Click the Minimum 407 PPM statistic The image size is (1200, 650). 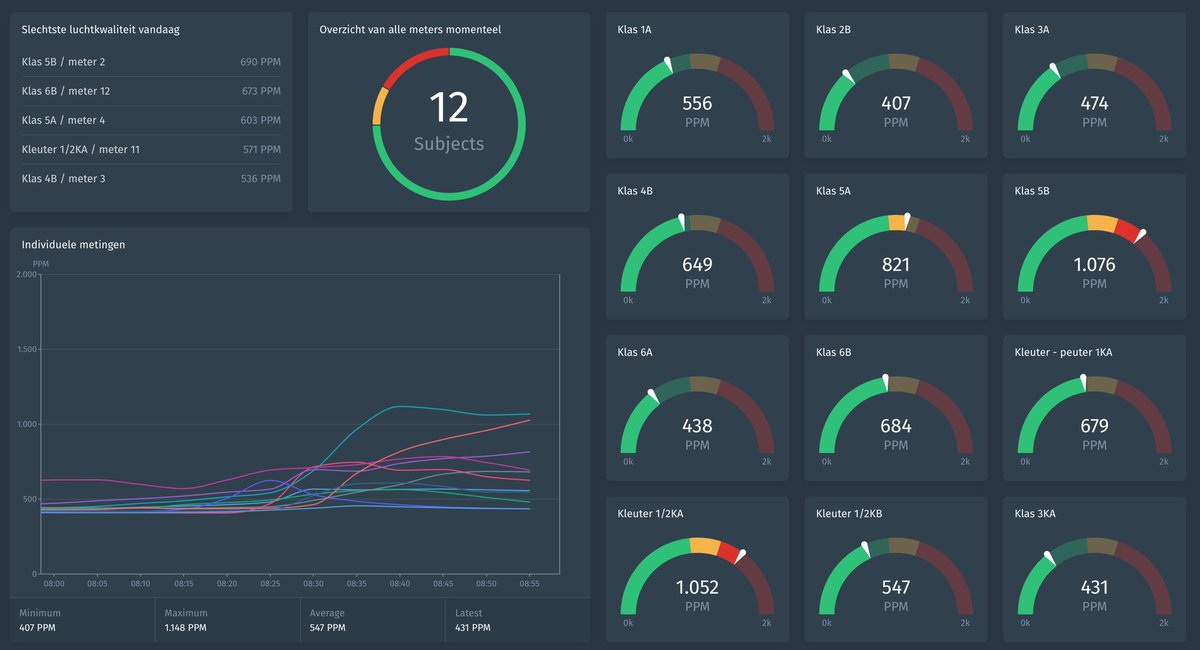click(82, 621)
